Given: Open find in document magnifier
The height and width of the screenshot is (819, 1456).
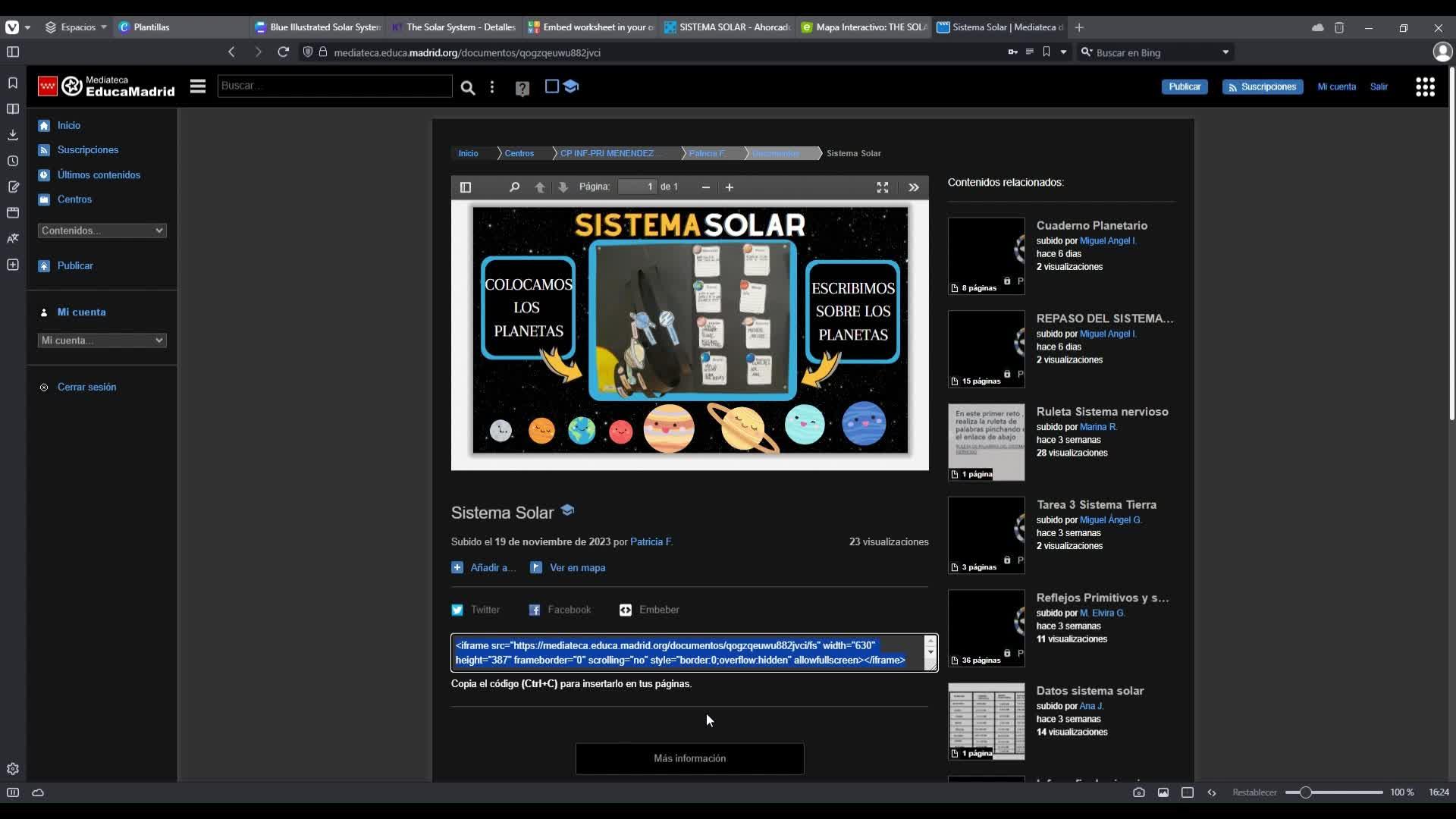Looking at the screenshot, I should (x=514, y=187).
